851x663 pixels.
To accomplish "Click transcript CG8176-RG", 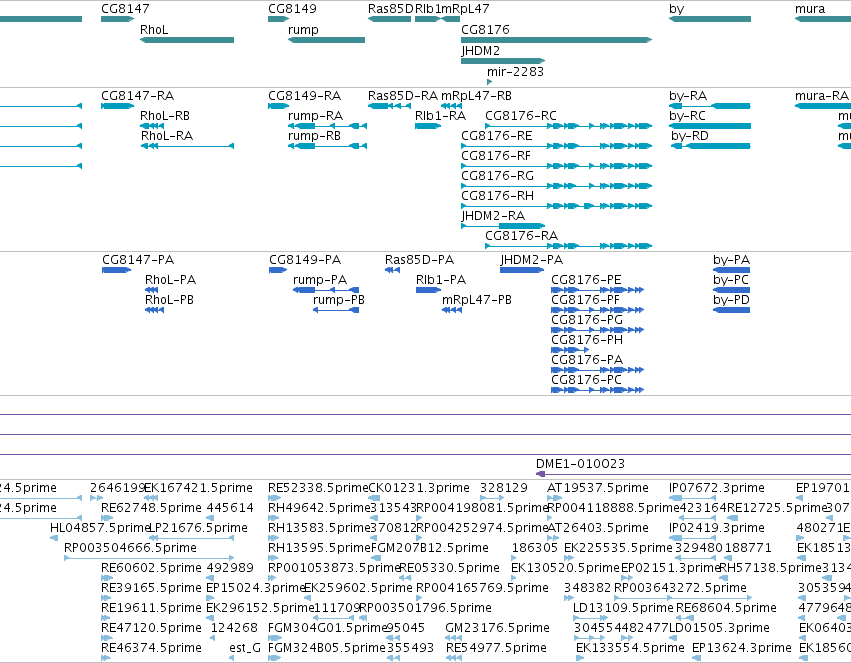I will tap(556, 186).
